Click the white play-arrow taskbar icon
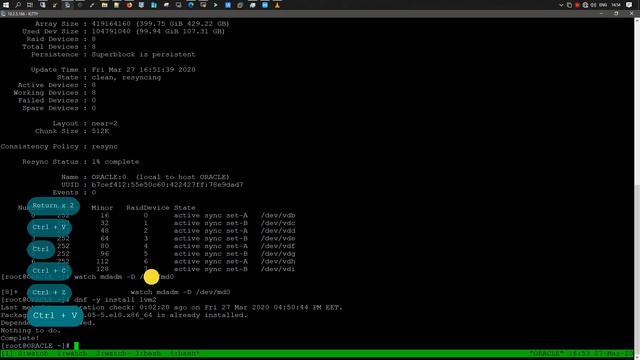Screen dimensions: 640x360 (216, 5)
